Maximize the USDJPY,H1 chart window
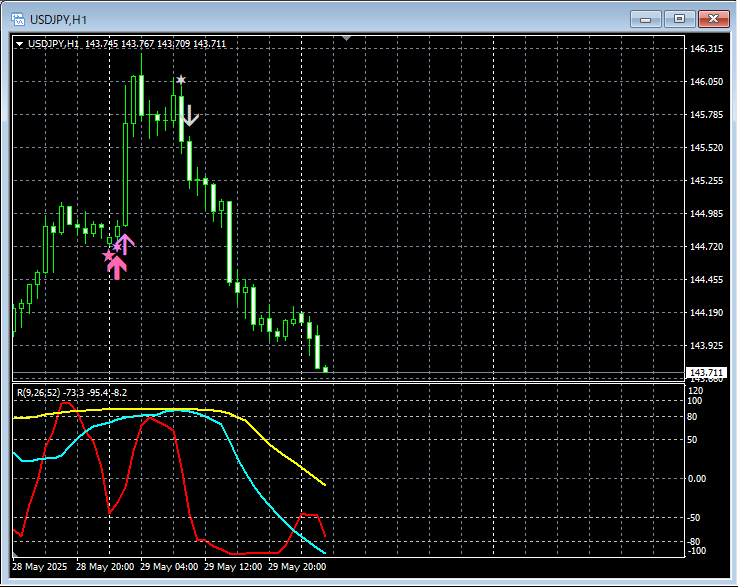This screenshot has height=587, width=738. click(679, 19)
